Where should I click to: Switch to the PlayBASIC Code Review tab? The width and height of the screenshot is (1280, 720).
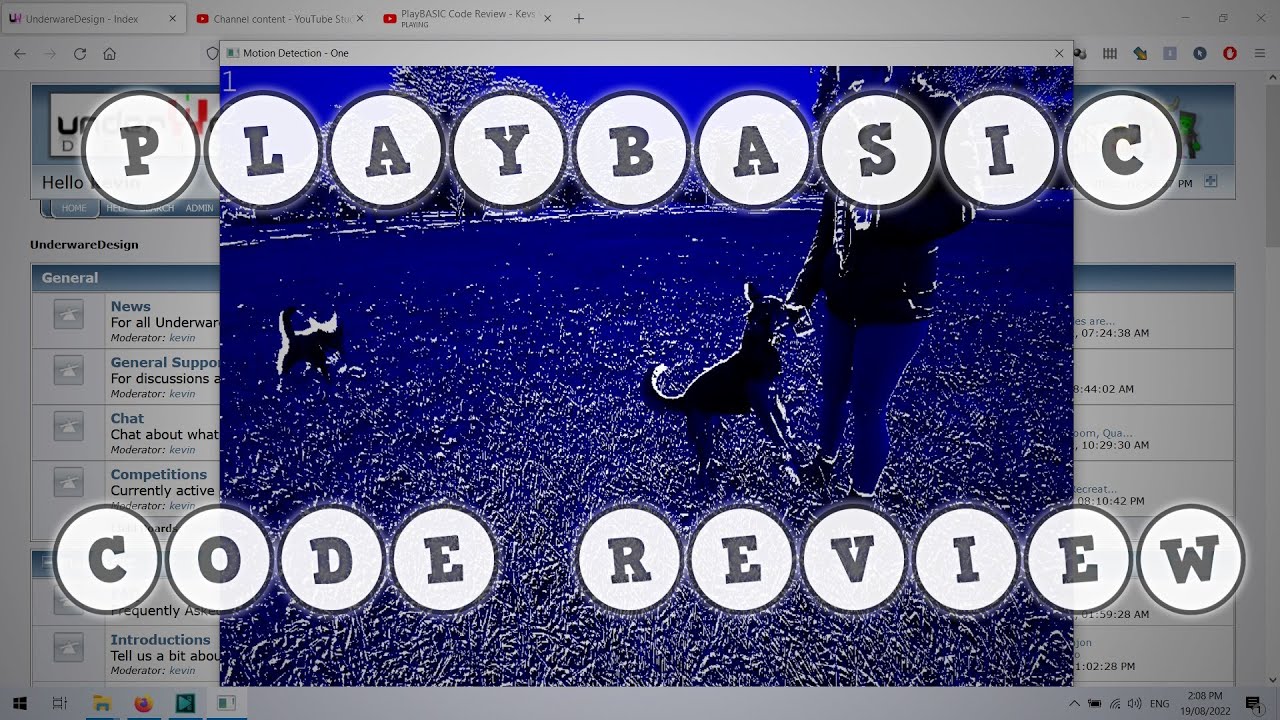pyautogui.click(x=466, y=18)
